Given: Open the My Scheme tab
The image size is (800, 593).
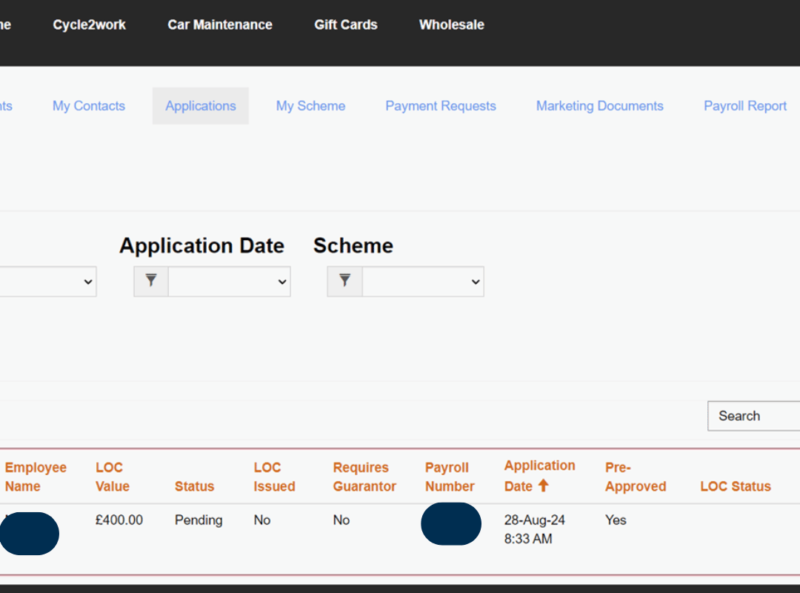Looking at the screenshot, I should point(310,106).
